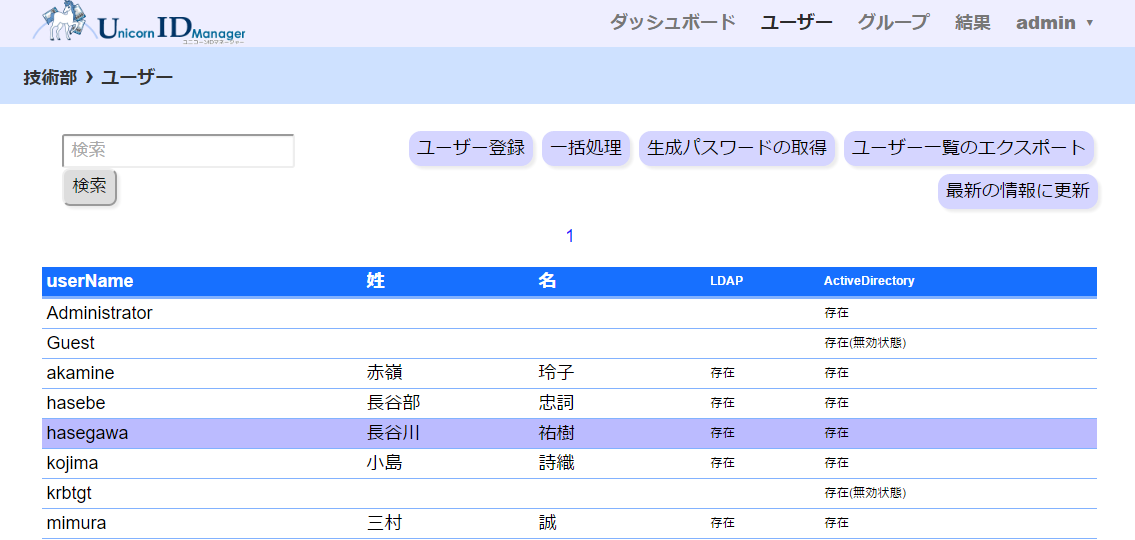Open the akamine user entry
This screenshot has height=540, width=1135.
point(81,373)
